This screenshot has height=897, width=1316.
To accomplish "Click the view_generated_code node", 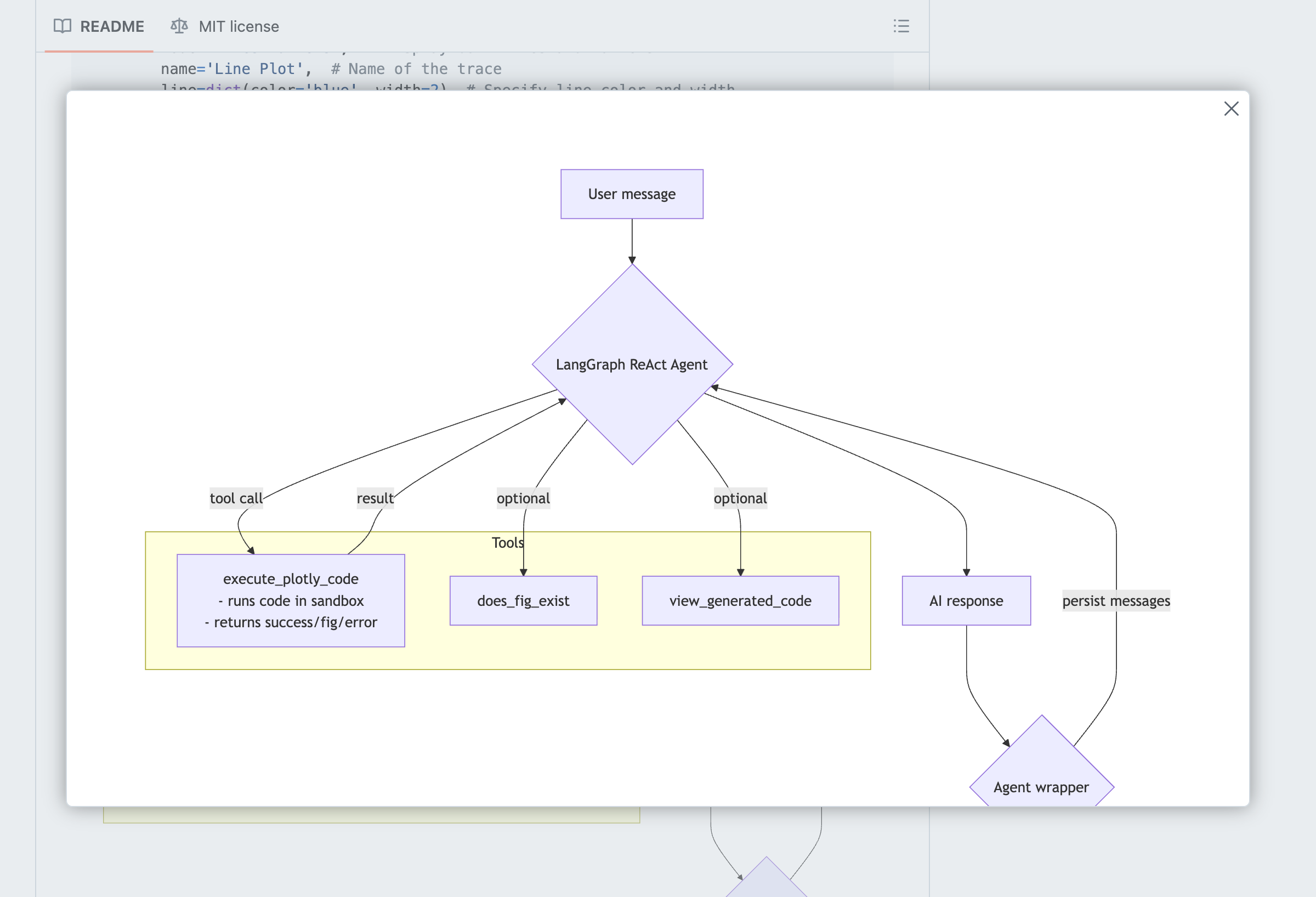I will [x=740, y=601].
